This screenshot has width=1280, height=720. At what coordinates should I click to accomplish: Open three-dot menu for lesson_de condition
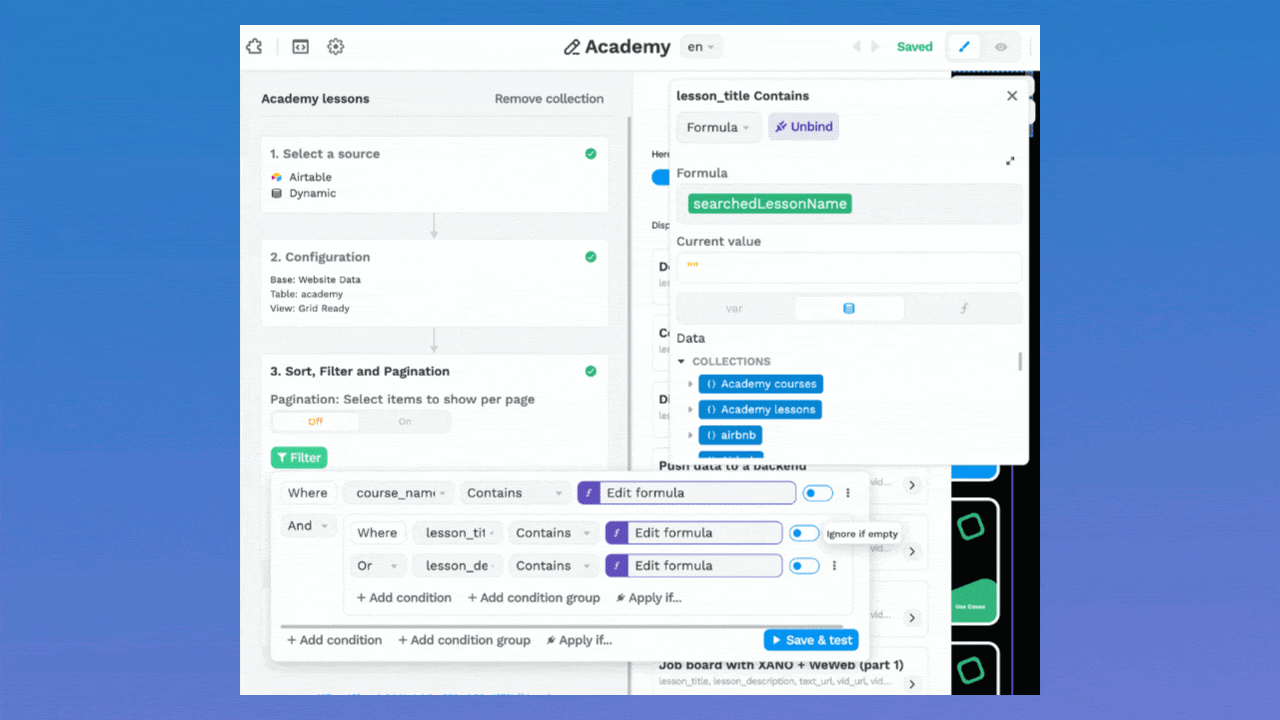834,566
